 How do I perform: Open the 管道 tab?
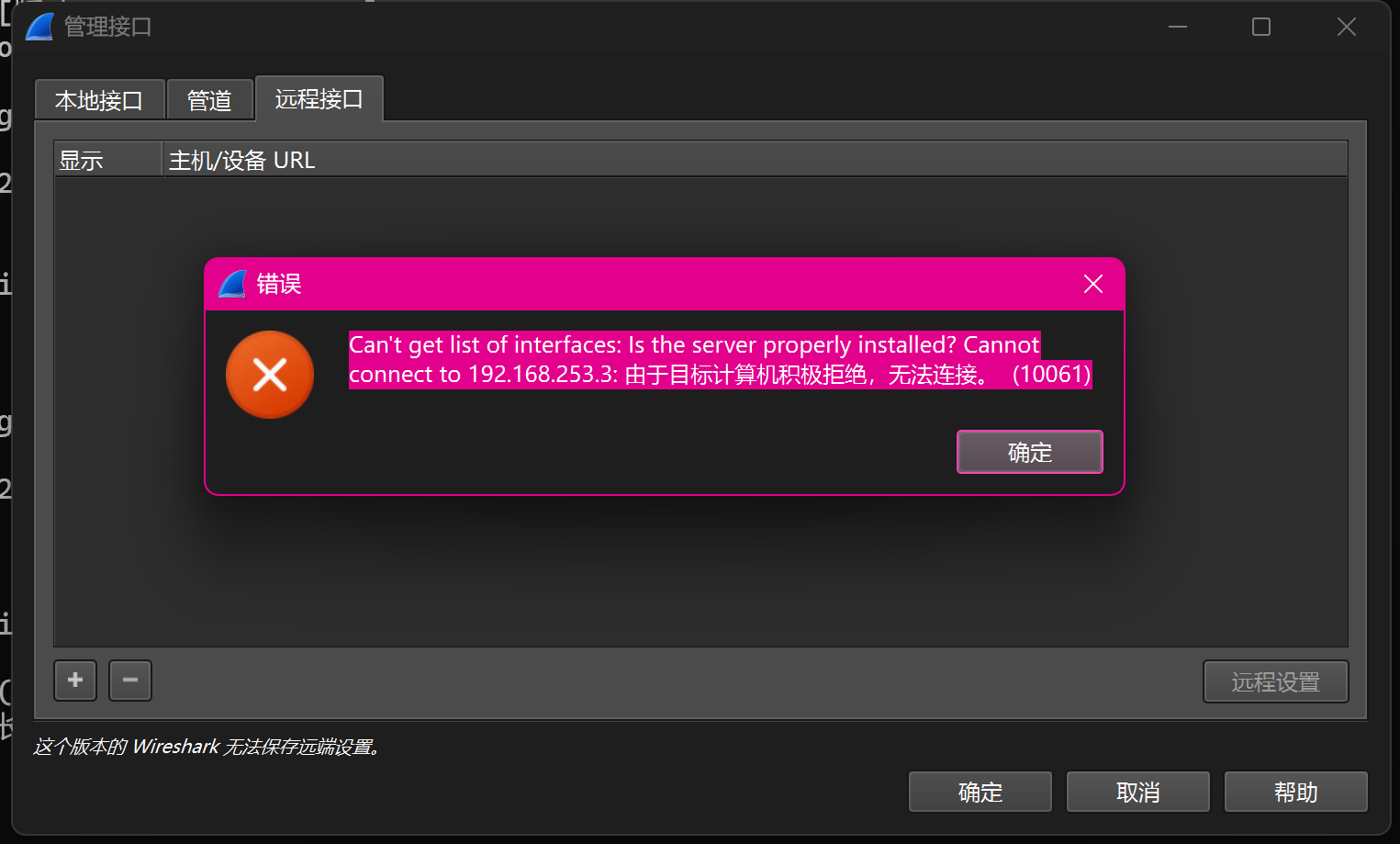209,100
